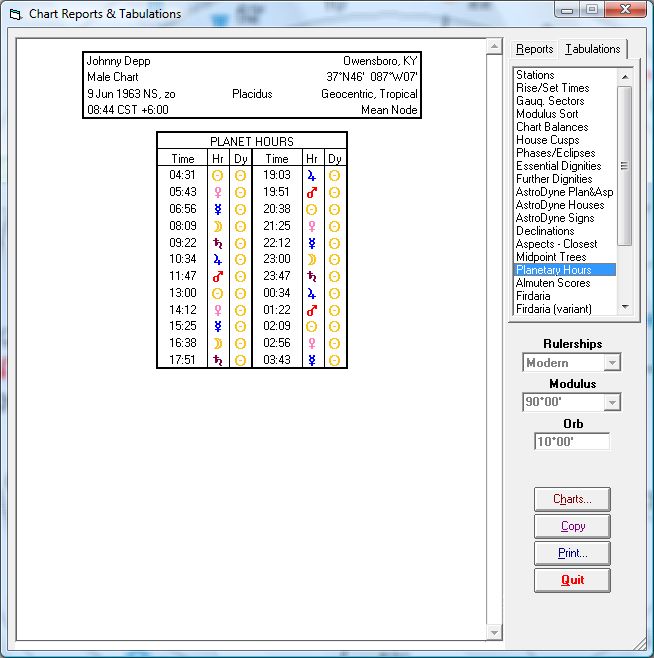This screenshot has height=658, width=654.
Task: Click into the Orb input field
Action: (x=572, y=441)
